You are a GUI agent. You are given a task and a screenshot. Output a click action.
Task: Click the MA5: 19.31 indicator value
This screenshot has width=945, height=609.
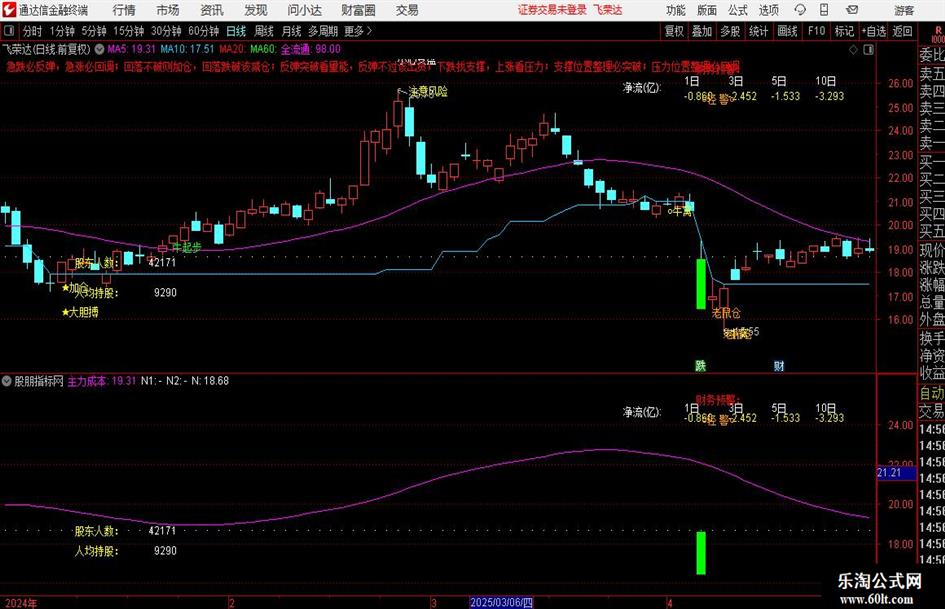[x=131, y=49]
